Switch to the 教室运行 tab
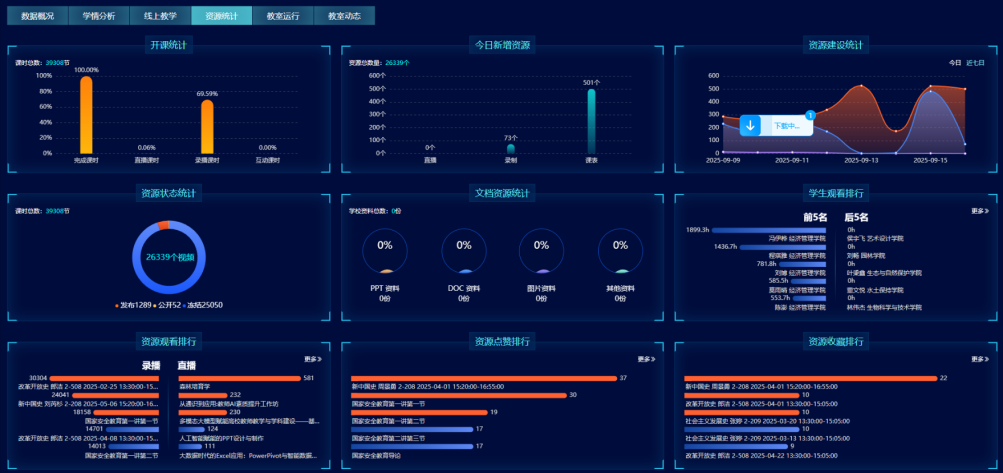This screenshot has width=1003, height=473. 283,16
